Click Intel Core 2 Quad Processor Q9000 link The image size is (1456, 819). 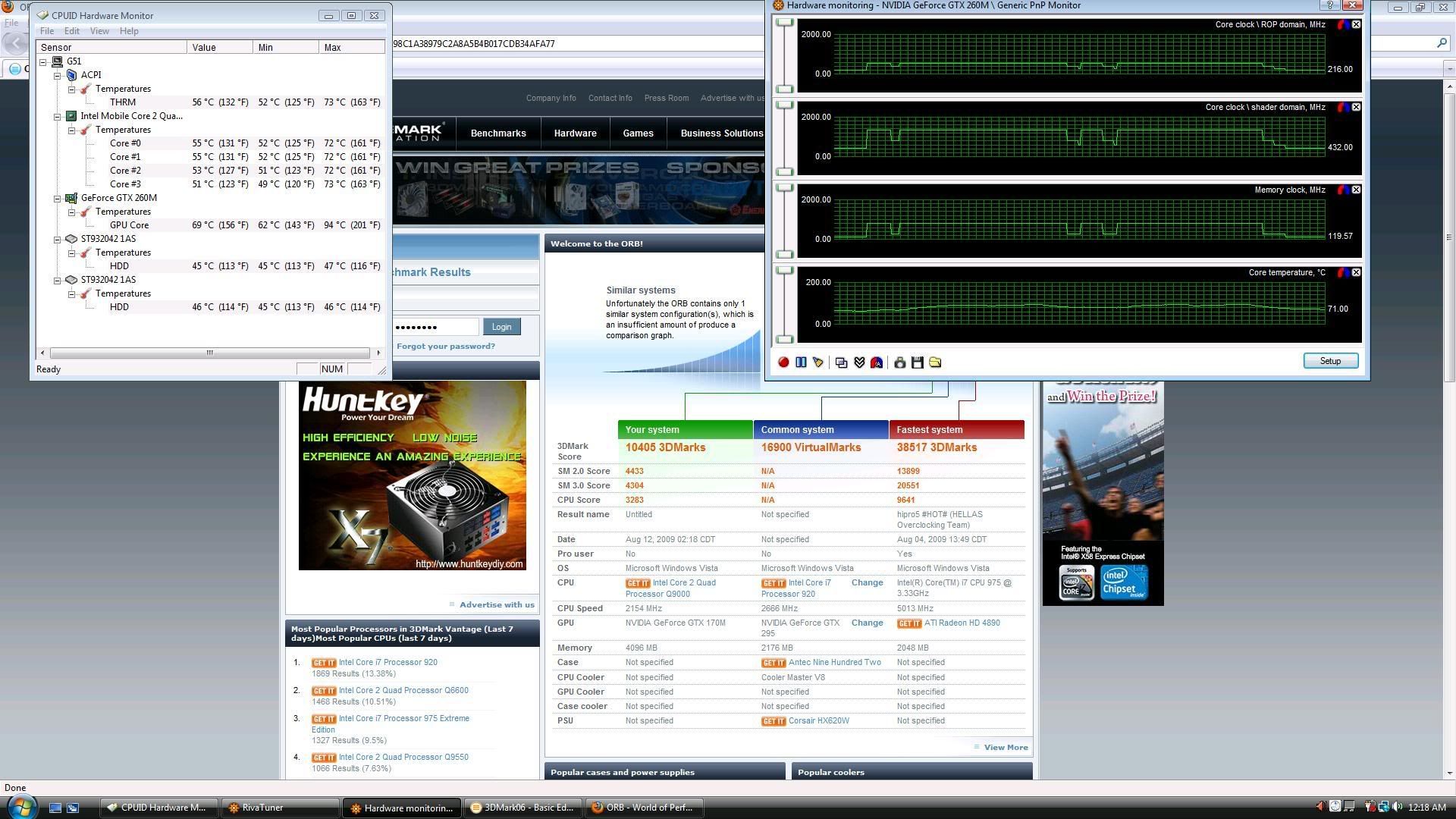click(x=670, y=588)
